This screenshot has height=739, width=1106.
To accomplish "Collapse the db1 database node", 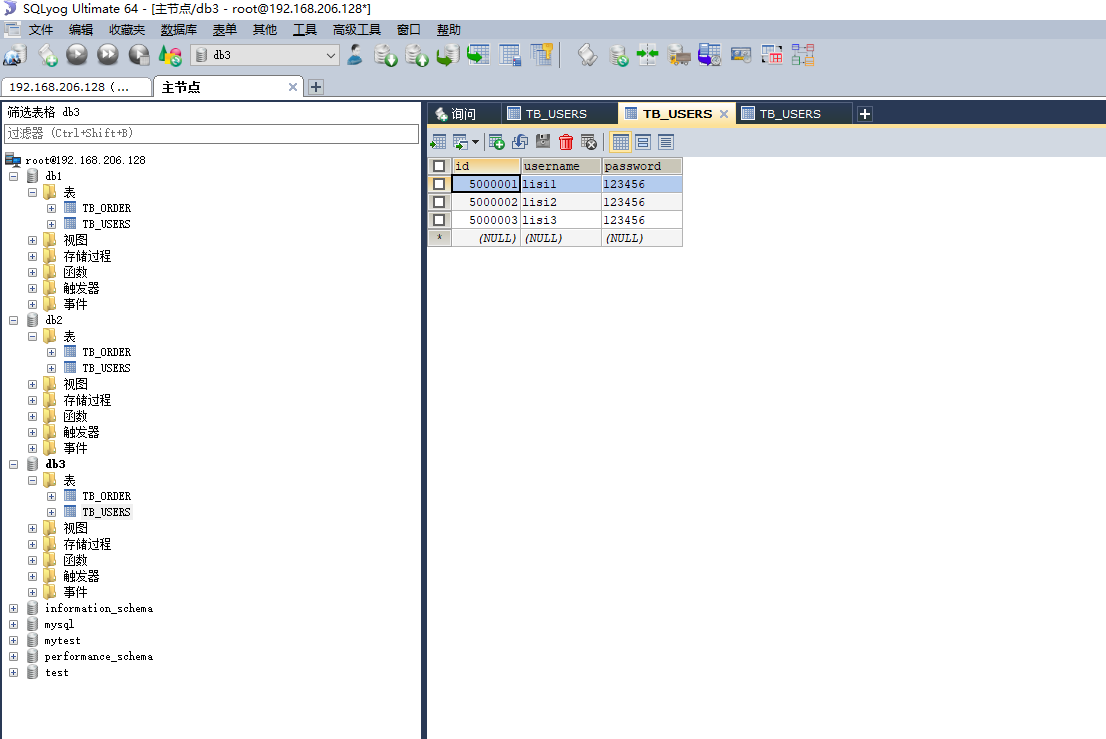I will pyautogui.click(x=13, y=176).
